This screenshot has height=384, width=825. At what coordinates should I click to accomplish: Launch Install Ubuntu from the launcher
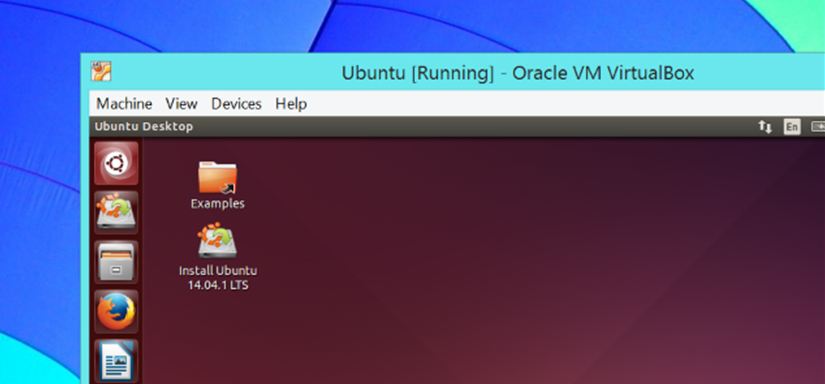point(116,212)
